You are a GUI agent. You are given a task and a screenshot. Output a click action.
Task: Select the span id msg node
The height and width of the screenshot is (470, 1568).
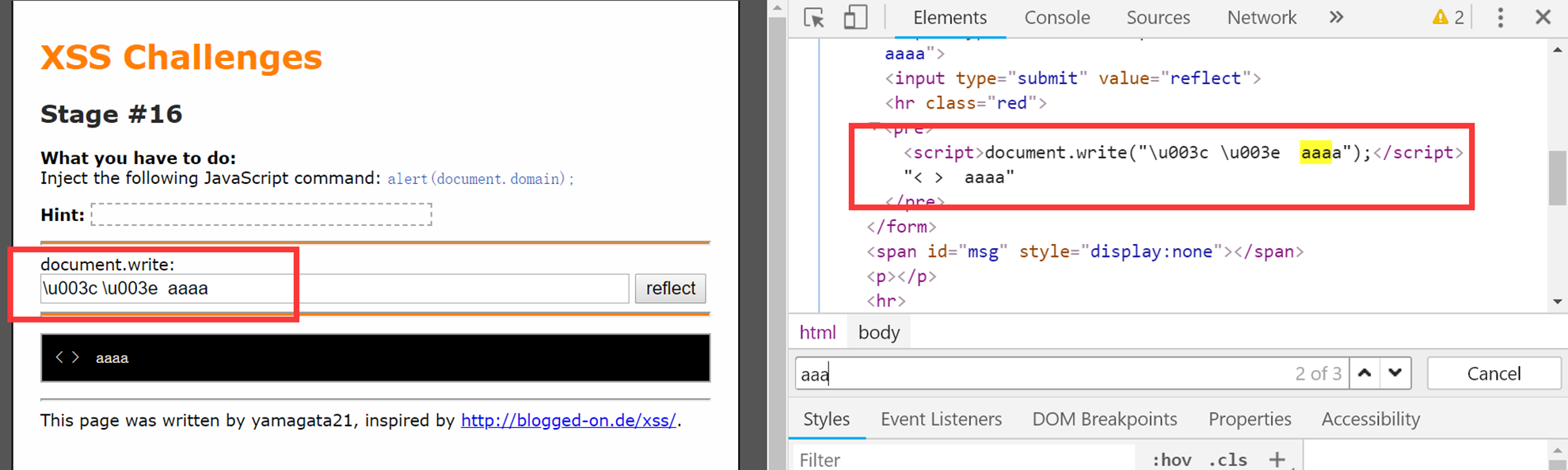click(1084, 252)
